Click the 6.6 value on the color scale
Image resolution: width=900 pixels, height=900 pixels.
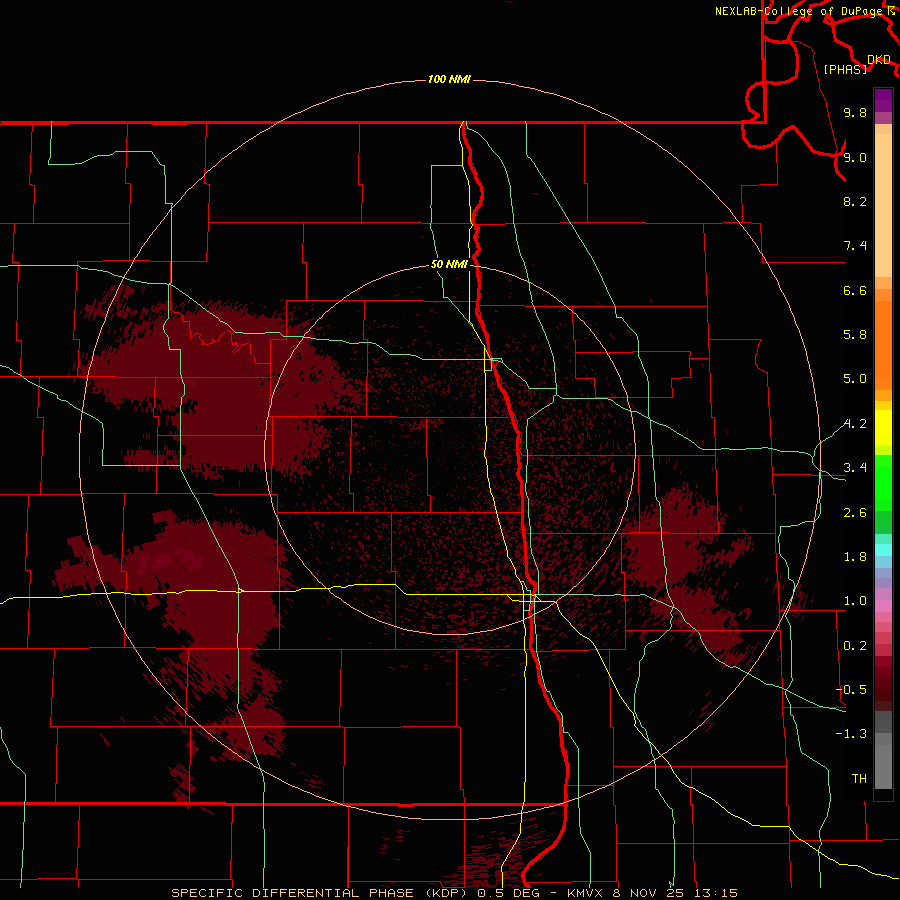(855, 290)
